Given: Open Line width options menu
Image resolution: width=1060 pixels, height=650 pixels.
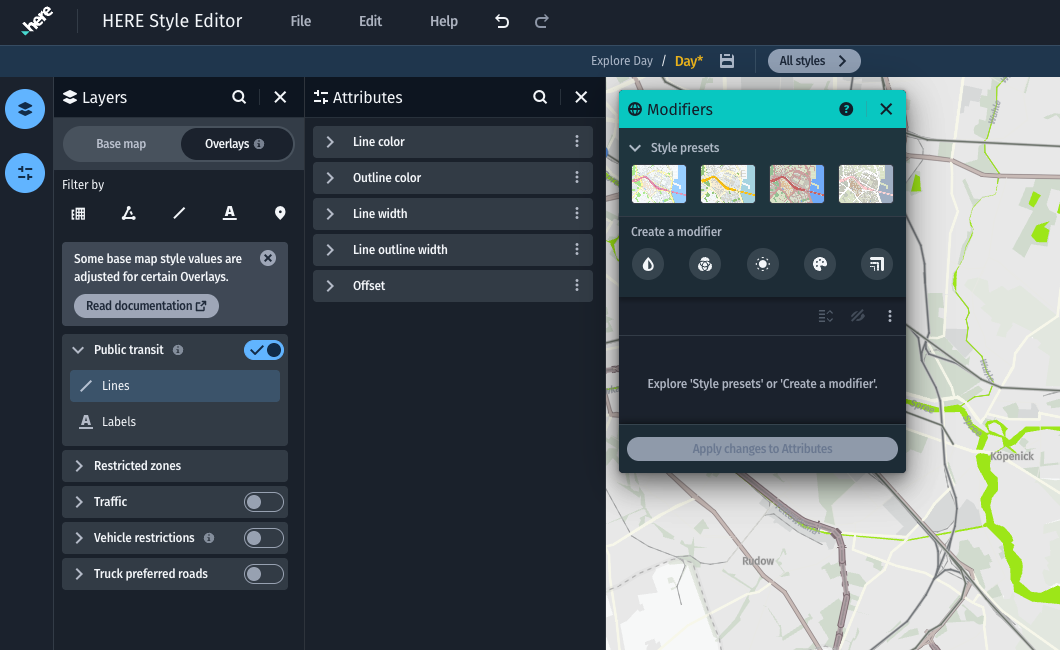Looking at the screenshot, I should (577, 214).
